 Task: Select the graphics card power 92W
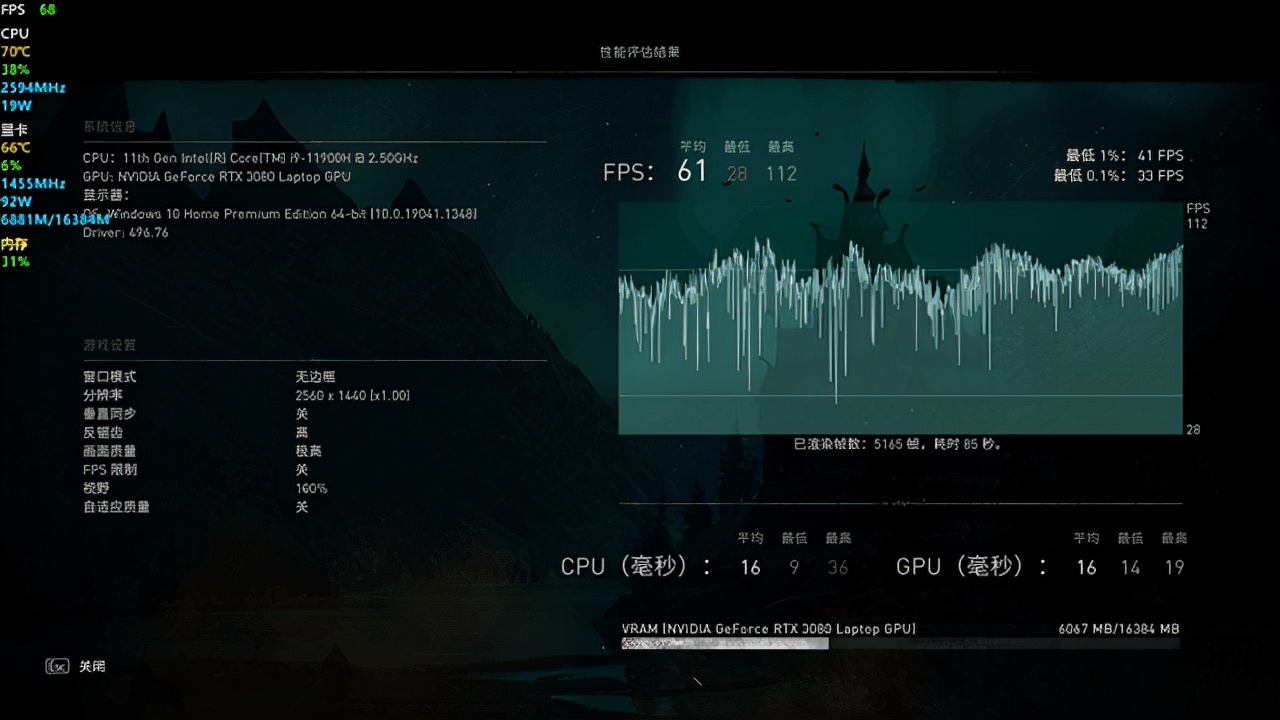16,202
